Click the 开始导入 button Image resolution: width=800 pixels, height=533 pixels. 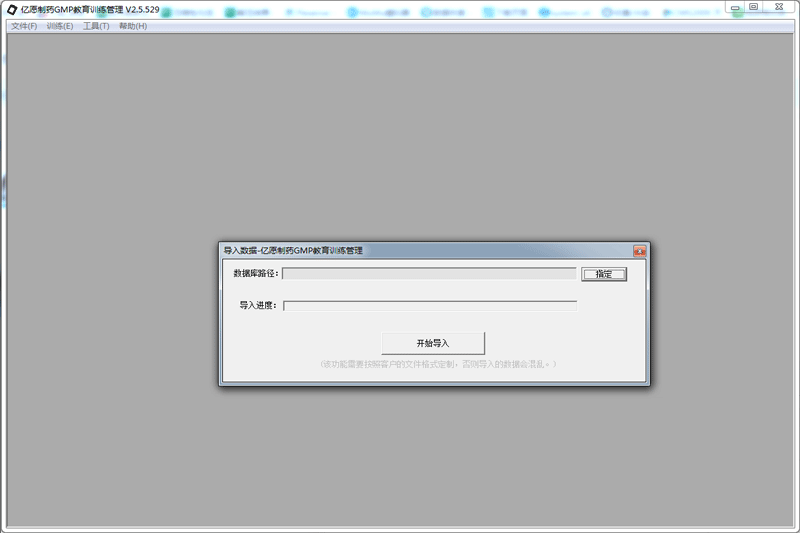(433, 343)
